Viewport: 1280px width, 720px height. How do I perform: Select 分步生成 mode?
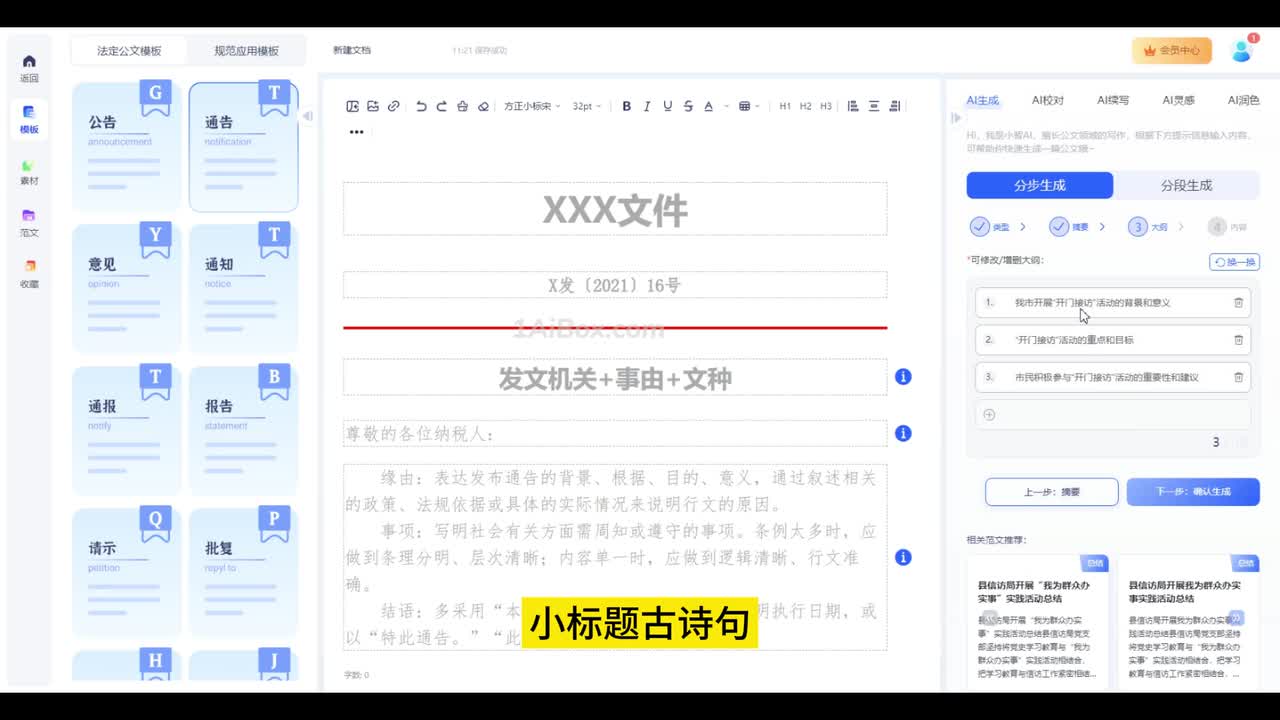(x=1039, y=185)
